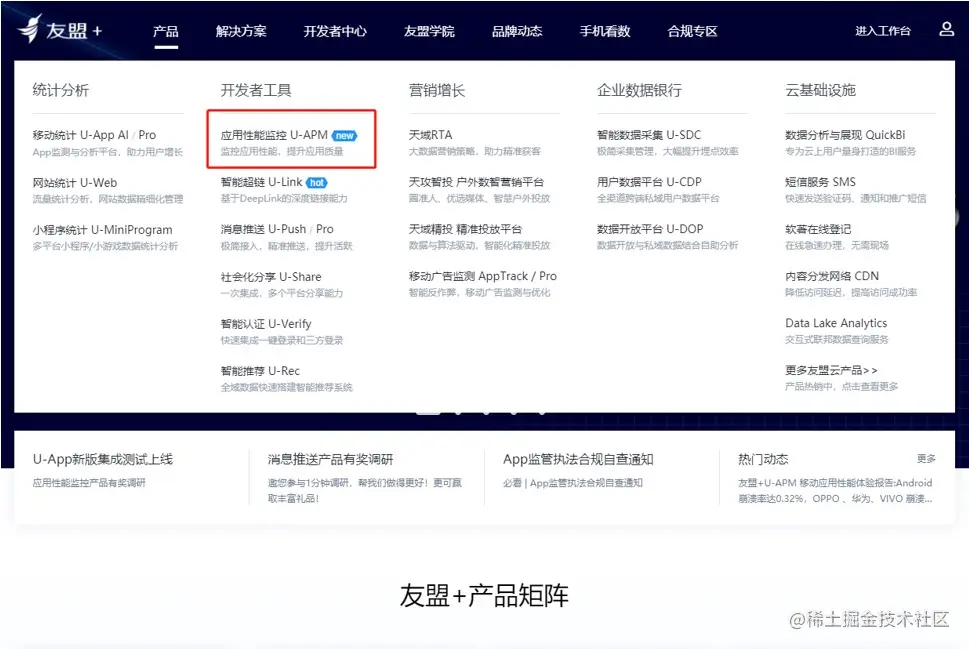Open 用户数据平台 U-CDP
The image size is (969, 649).
tap(649, 182)
